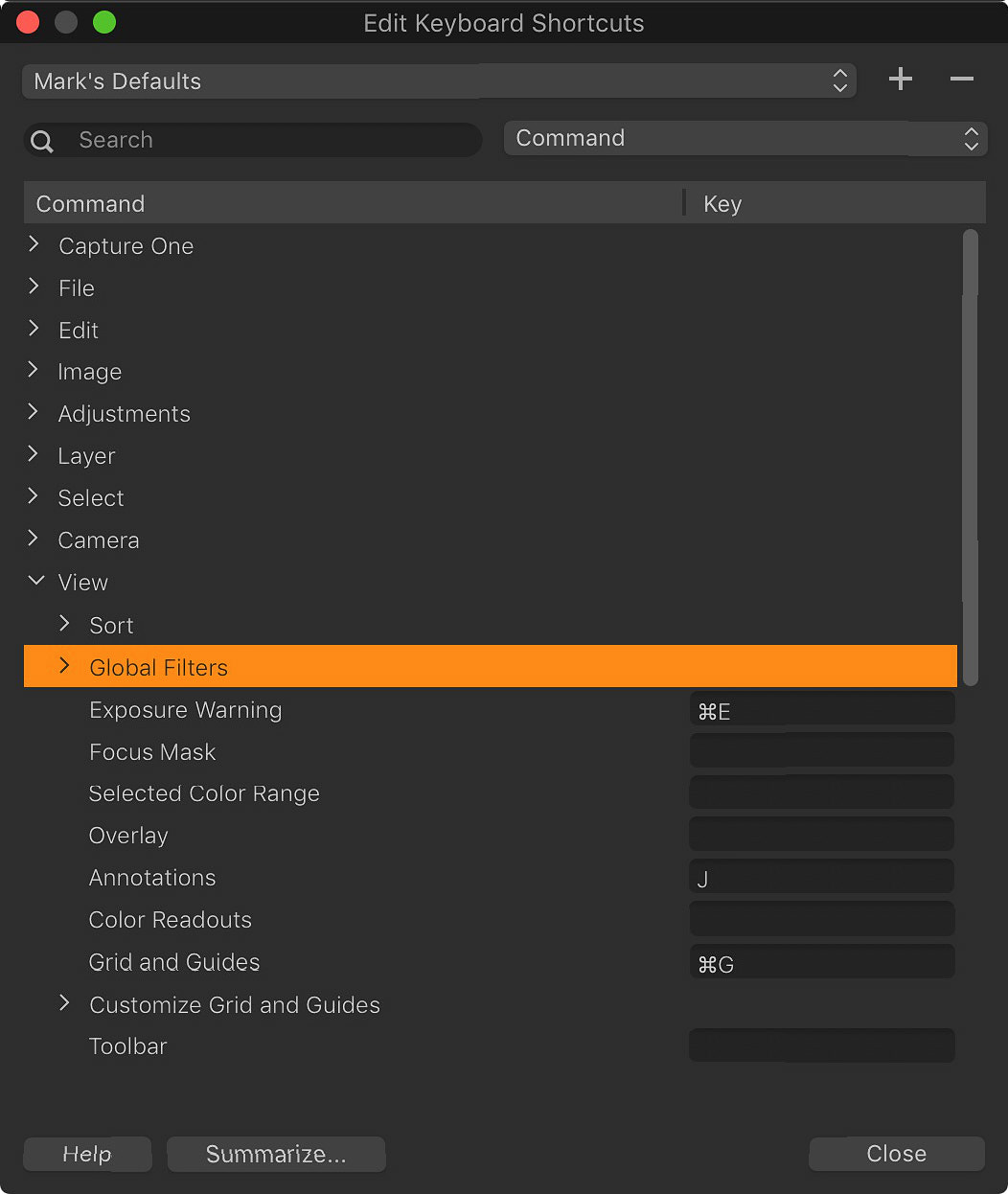Viewport: 1008px width, 1194px height.
Task: Click the minus icon to remove shortcut set
Action: (961, 80)
